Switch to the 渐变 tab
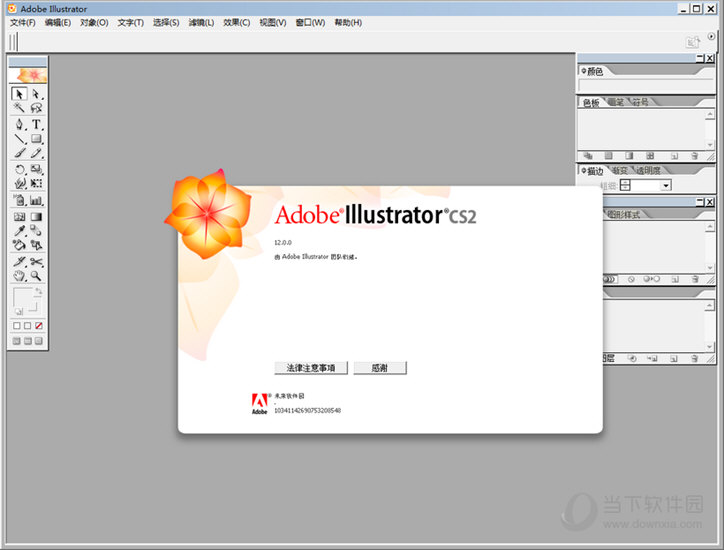The image size is (724, 550). 620,170
